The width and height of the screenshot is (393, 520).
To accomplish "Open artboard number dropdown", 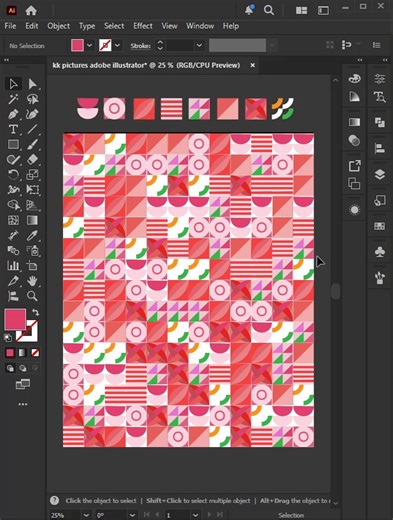I will [x=196, y=515].
